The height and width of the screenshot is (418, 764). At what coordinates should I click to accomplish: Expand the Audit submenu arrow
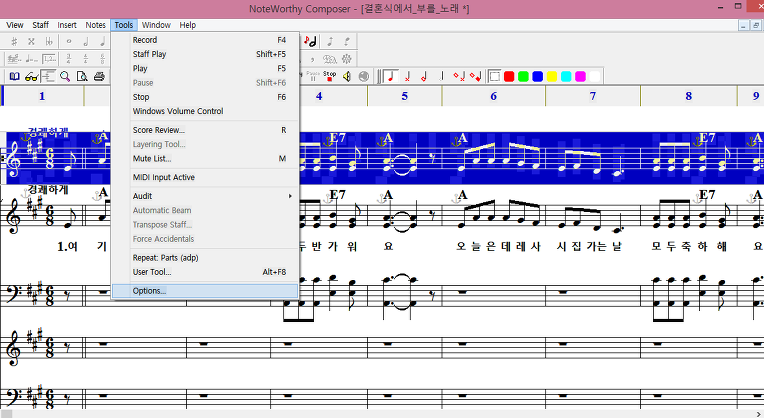290,196
